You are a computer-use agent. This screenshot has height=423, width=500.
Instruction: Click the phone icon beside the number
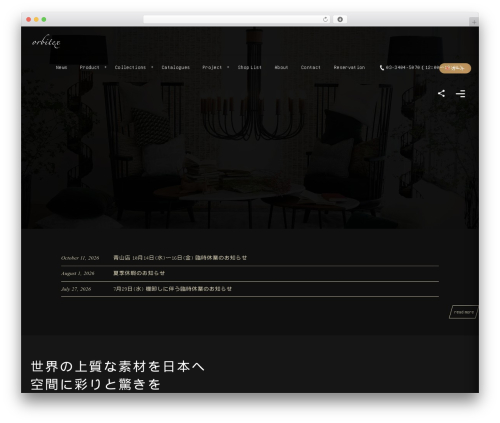(382, 68)
